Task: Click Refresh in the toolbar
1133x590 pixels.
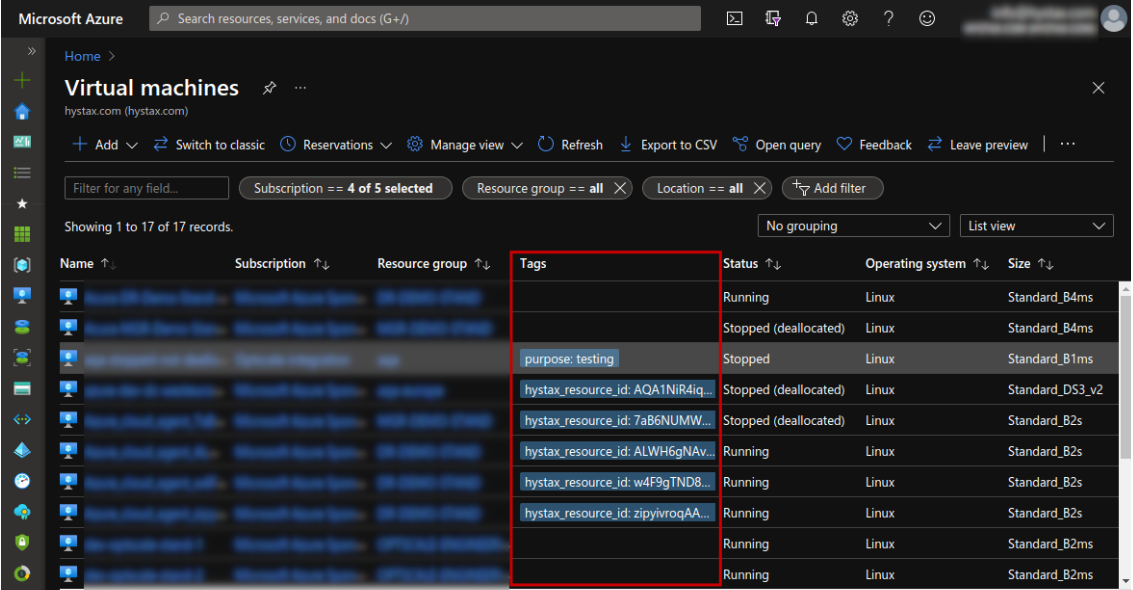Action: 570,144
